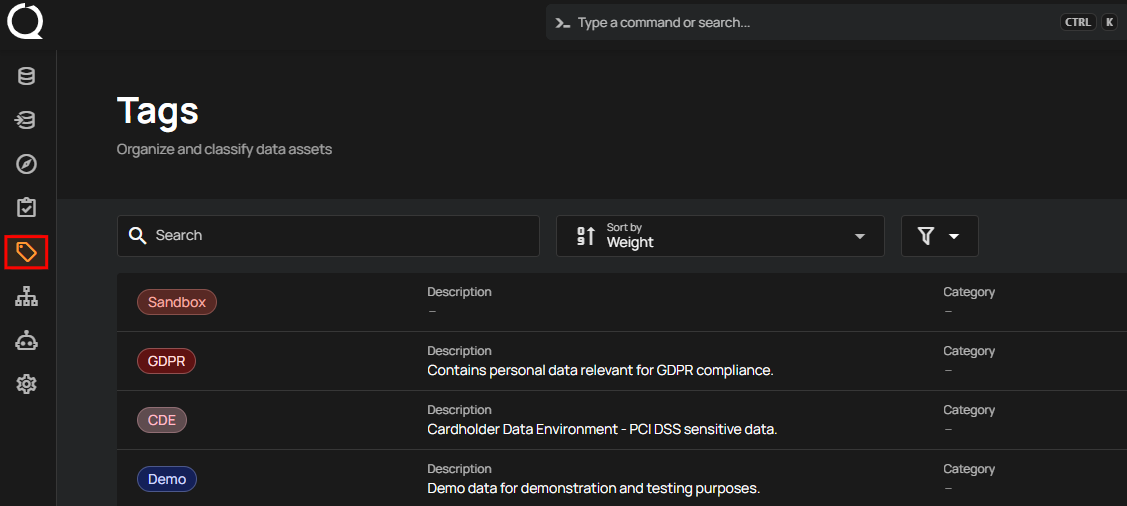Screen dimensions: 1127x506
Task: Open the Settings gear icon
Action: coord(27,384)
